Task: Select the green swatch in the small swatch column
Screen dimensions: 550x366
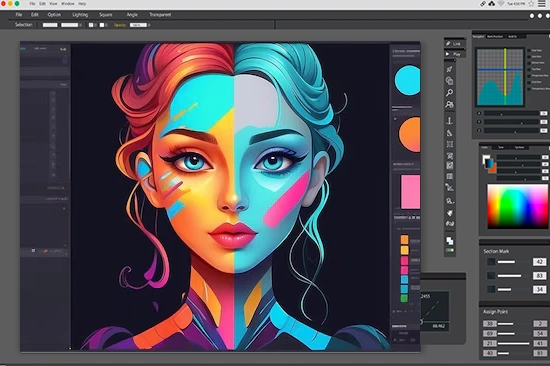Action: 404,298
